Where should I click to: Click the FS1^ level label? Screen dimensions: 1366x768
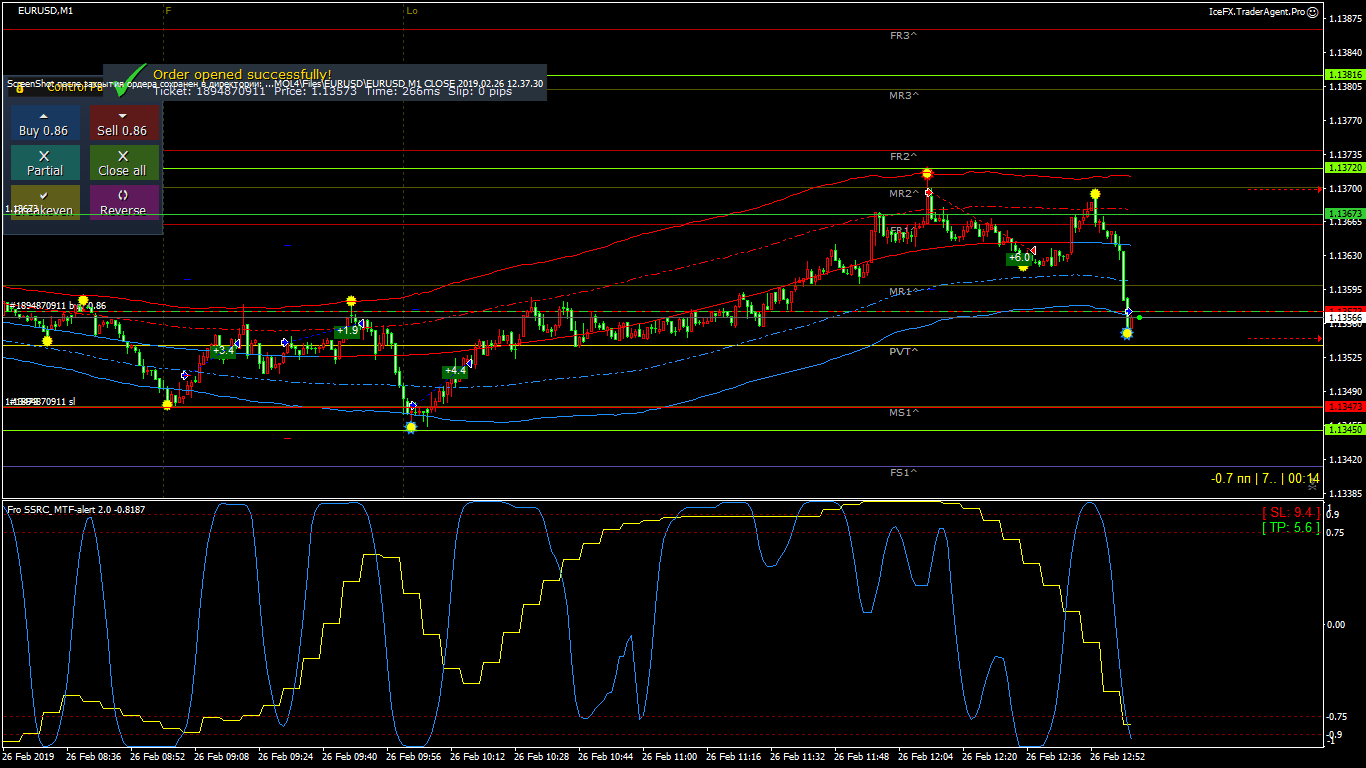pos(904,472)
